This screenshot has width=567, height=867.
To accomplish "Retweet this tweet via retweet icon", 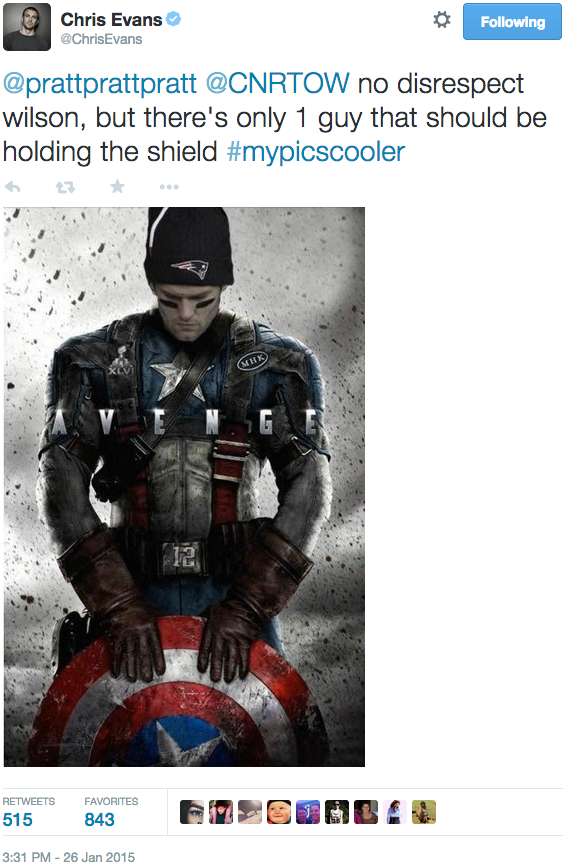I will 65,187.
